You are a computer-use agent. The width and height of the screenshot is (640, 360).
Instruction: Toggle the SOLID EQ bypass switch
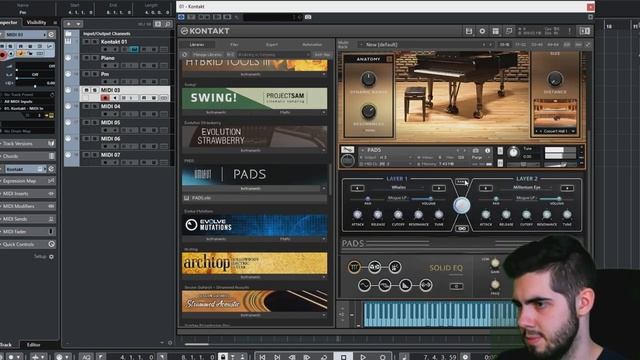[x=456, y=286]
